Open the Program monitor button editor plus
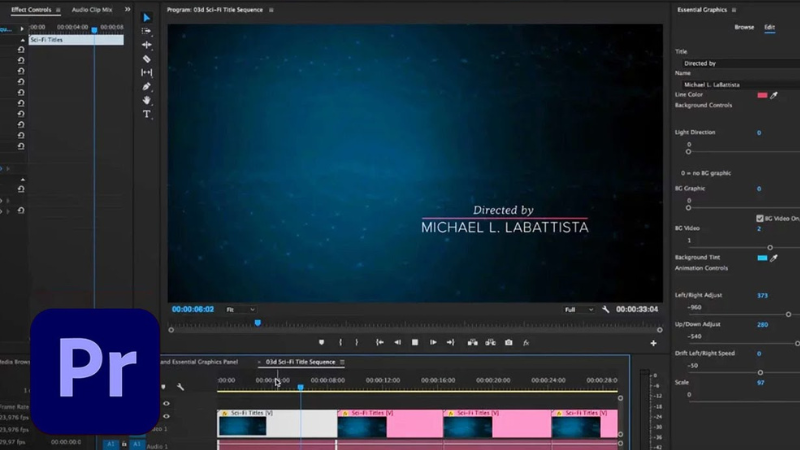 pyautogui.click(x=653, y=343)
